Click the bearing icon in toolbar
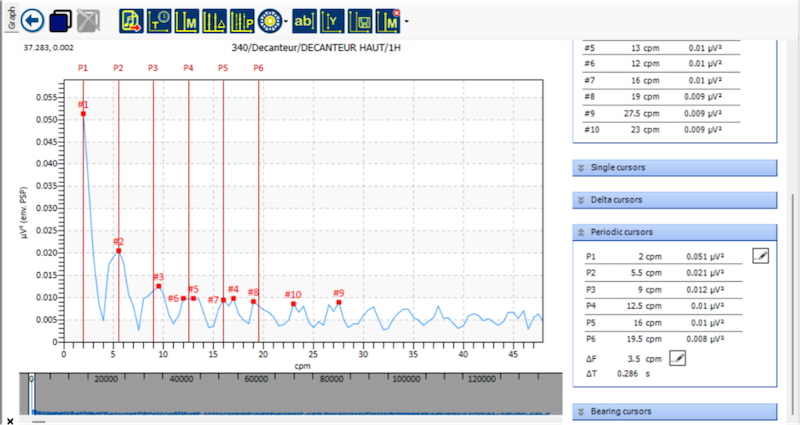Viewport: 800px width, 425px height. [269, 20]
